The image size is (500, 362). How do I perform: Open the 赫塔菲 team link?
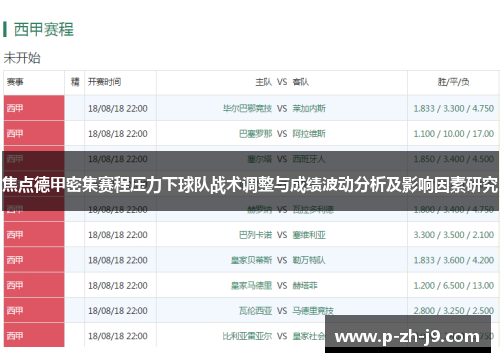(x=305, y=285)
